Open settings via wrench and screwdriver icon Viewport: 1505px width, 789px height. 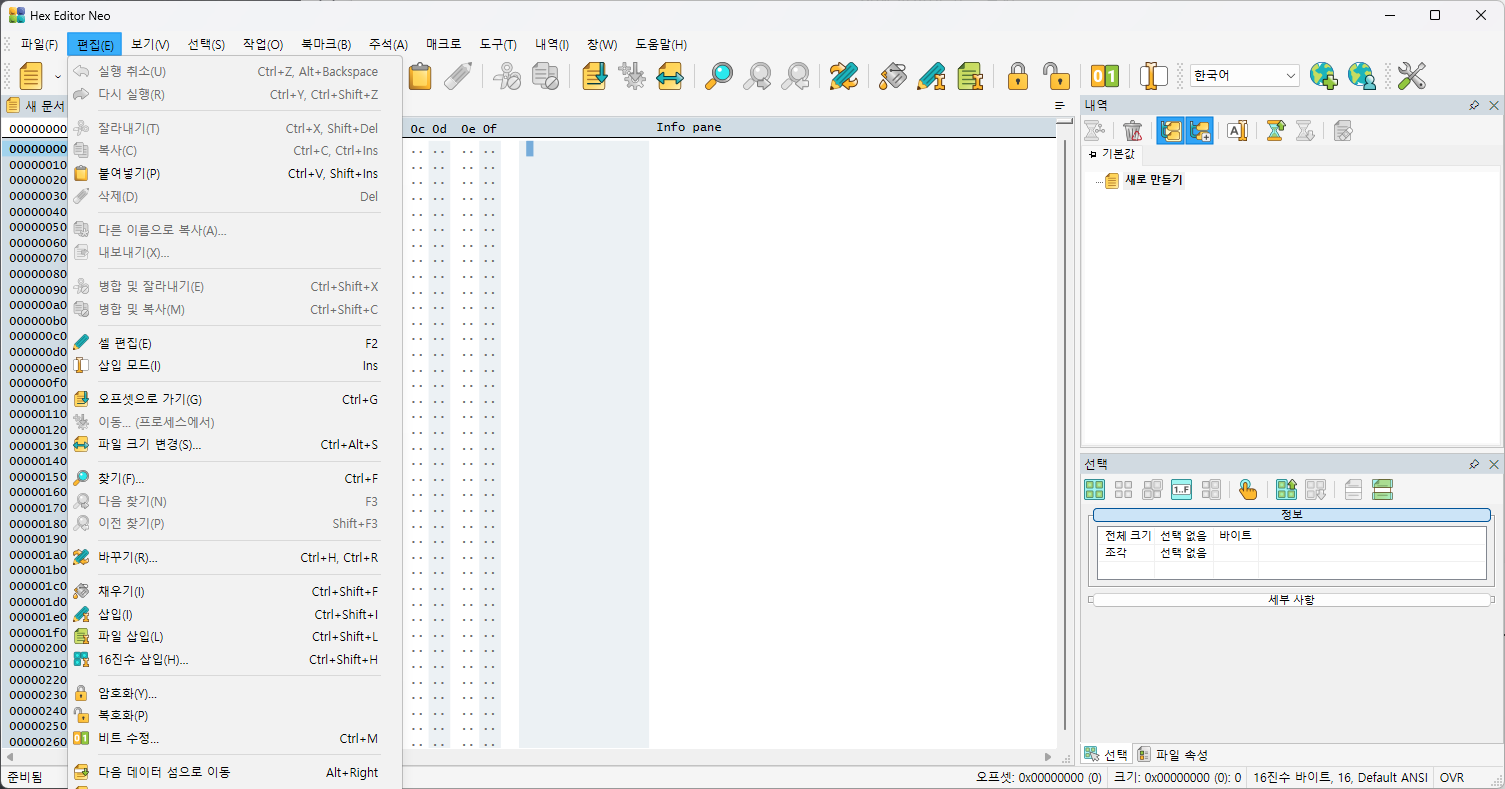[1411, 76]
